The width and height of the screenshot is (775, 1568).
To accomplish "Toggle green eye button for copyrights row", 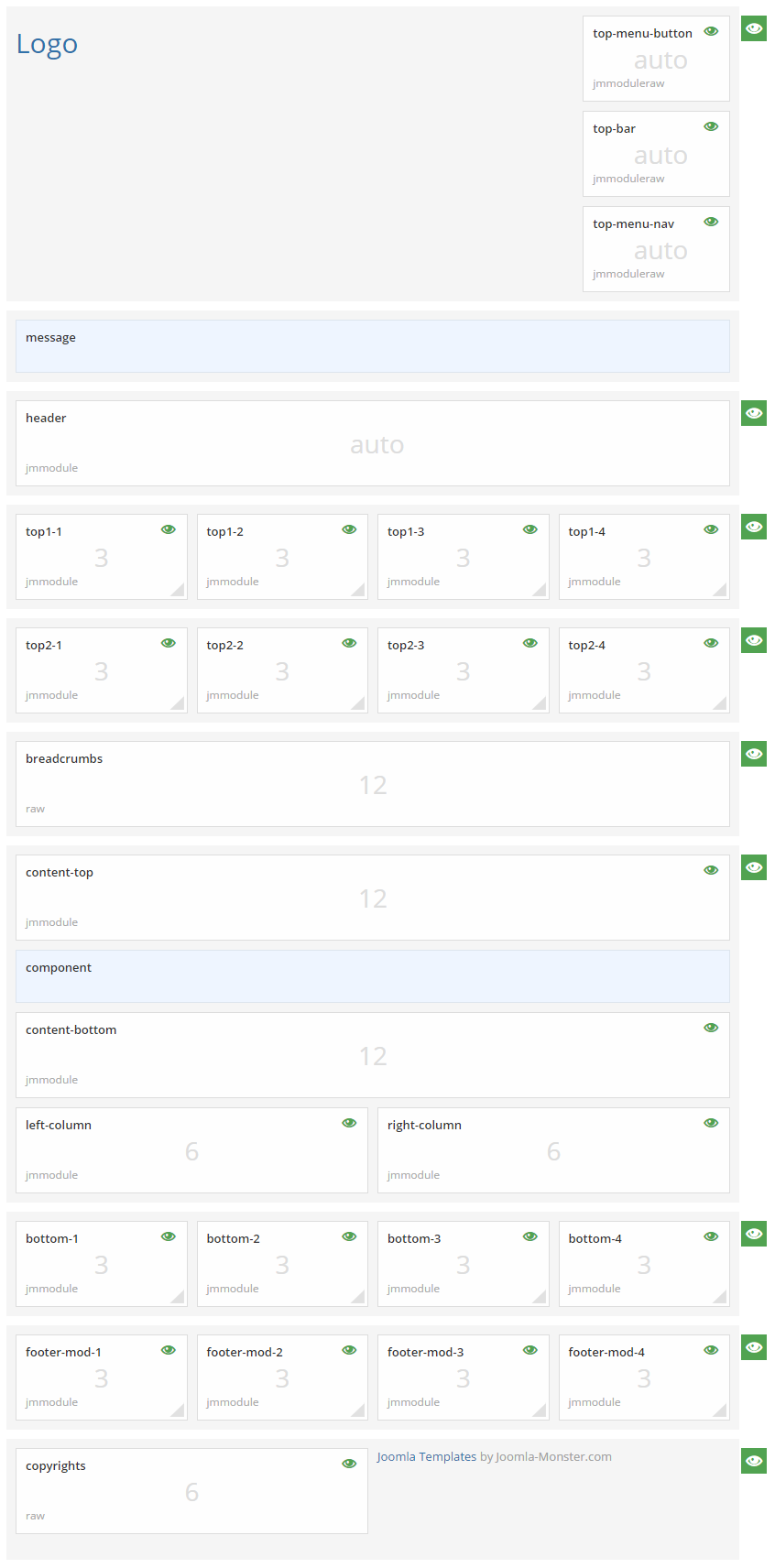I will point(754,1461).
